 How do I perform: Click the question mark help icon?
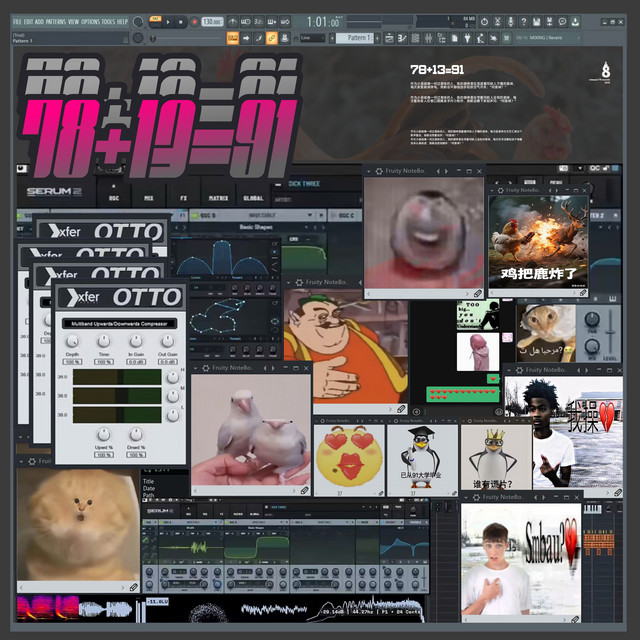point(523,21)
